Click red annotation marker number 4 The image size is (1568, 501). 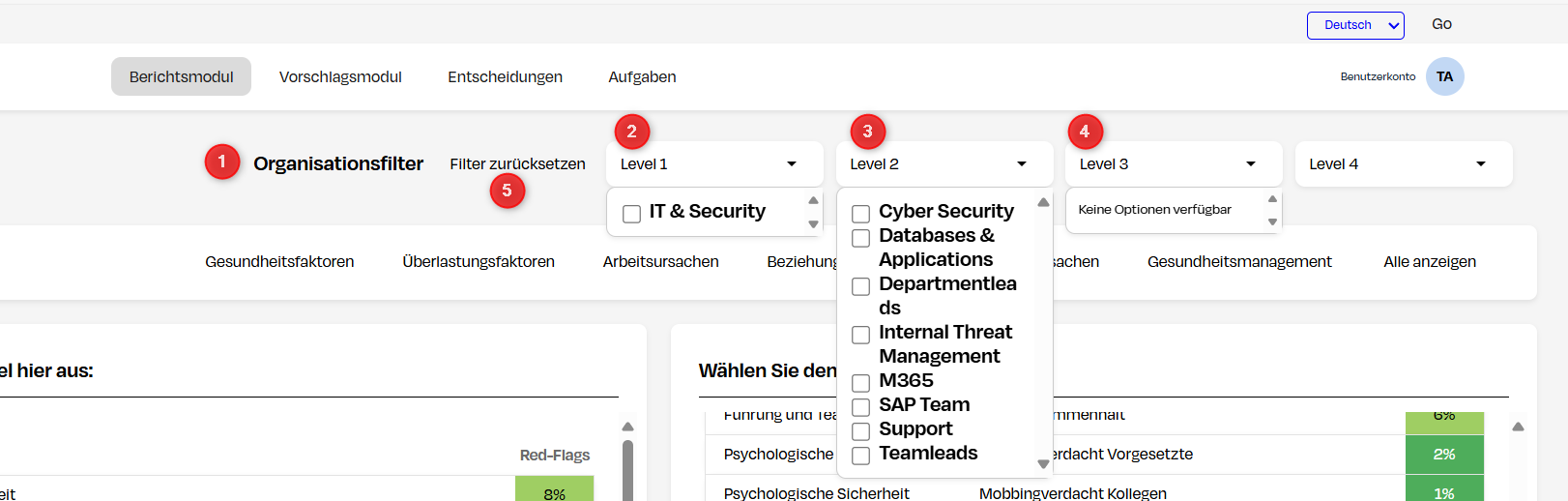pos(1085,132)
